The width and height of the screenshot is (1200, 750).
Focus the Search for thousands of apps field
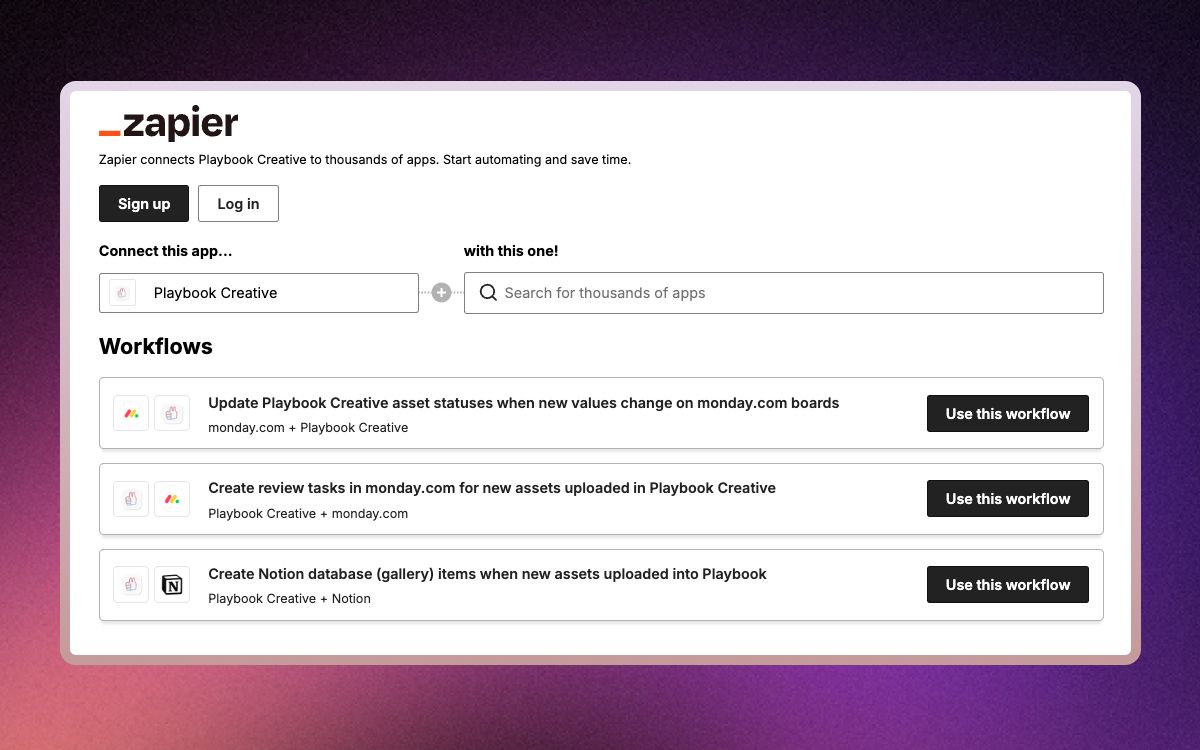pyautogui.click(x=784, y=293)
